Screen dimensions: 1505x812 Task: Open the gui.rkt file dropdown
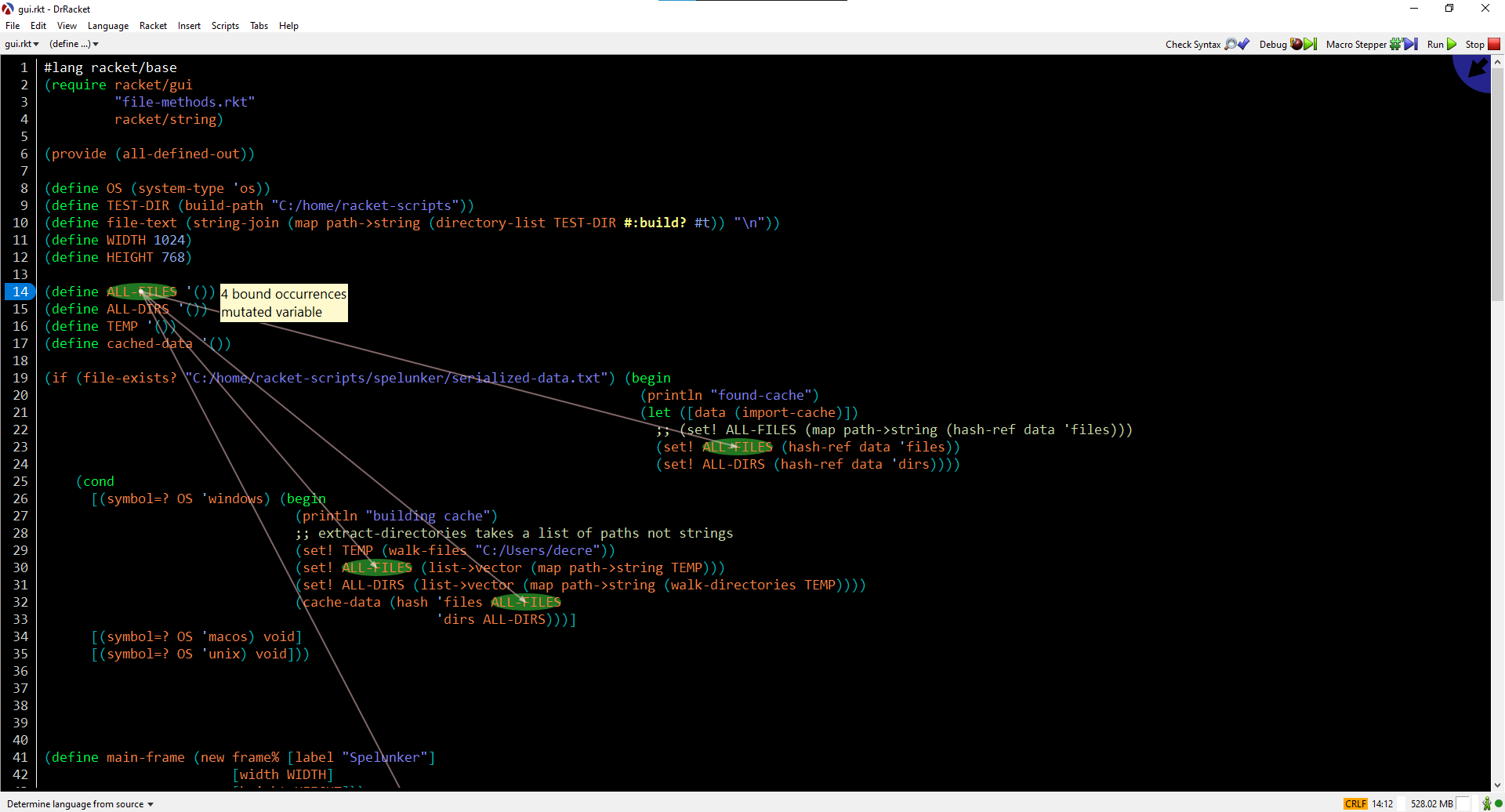click(21, 44)
